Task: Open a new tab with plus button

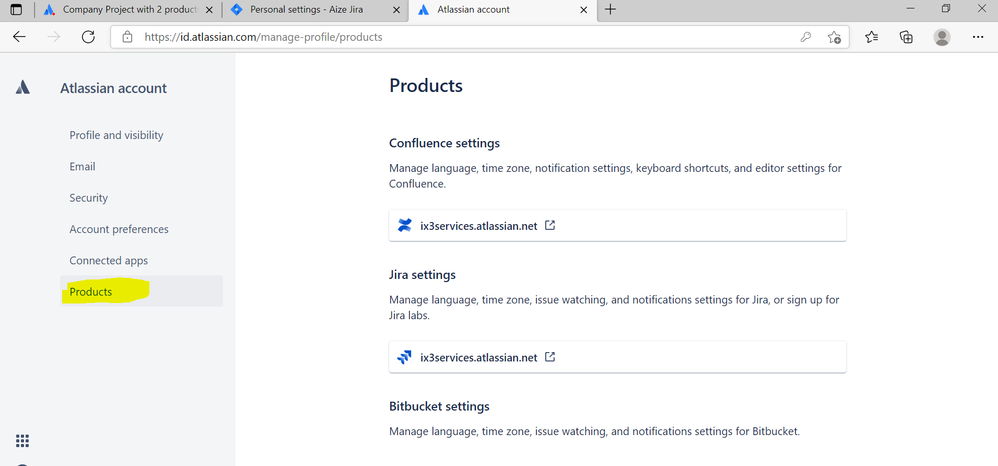Action: point(610,10)
